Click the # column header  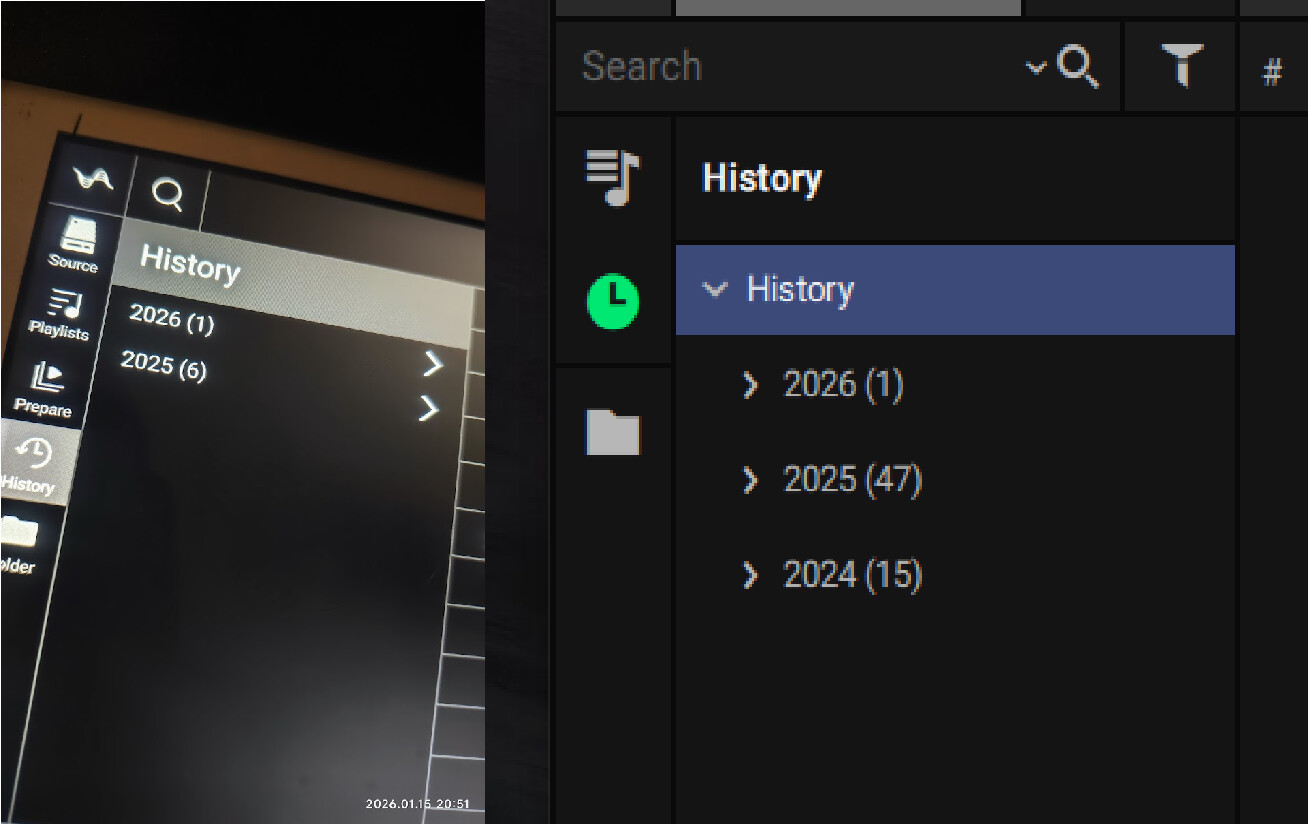[1272, 72]
